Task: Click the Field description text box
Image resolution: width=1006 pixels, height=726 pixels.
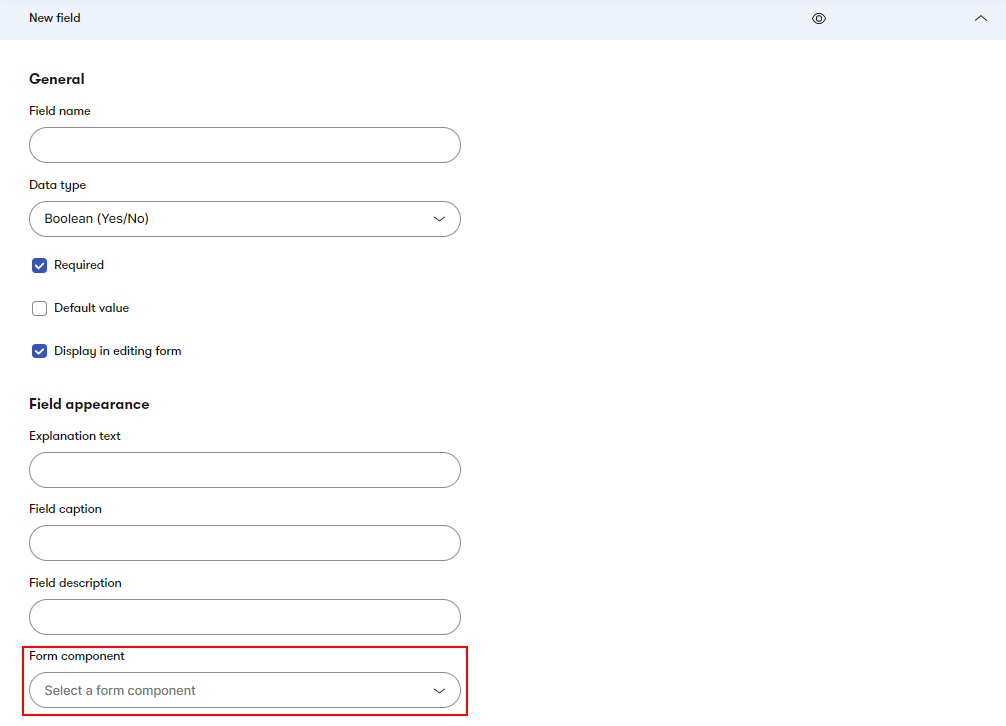Action: tap(244, 617)
